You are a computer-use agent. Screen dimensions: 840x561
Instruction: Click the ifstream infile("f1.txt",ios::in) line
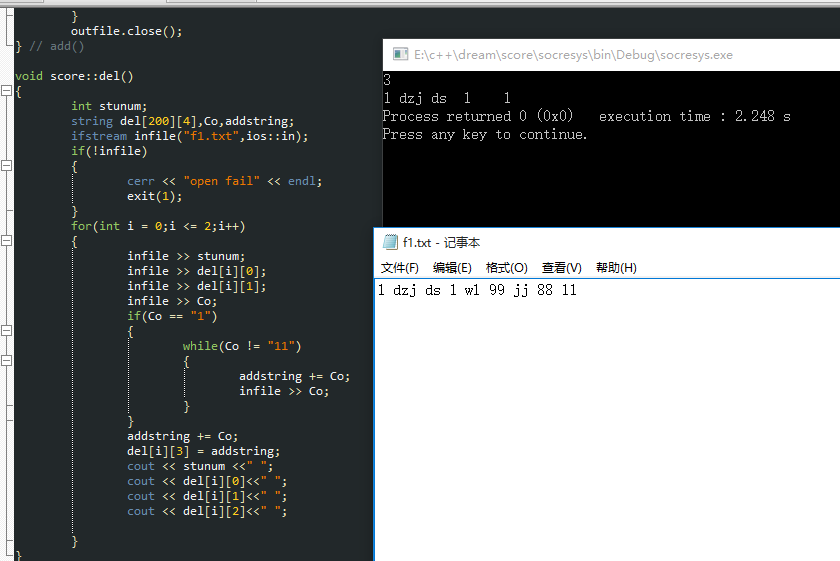[x=190, y=136]
